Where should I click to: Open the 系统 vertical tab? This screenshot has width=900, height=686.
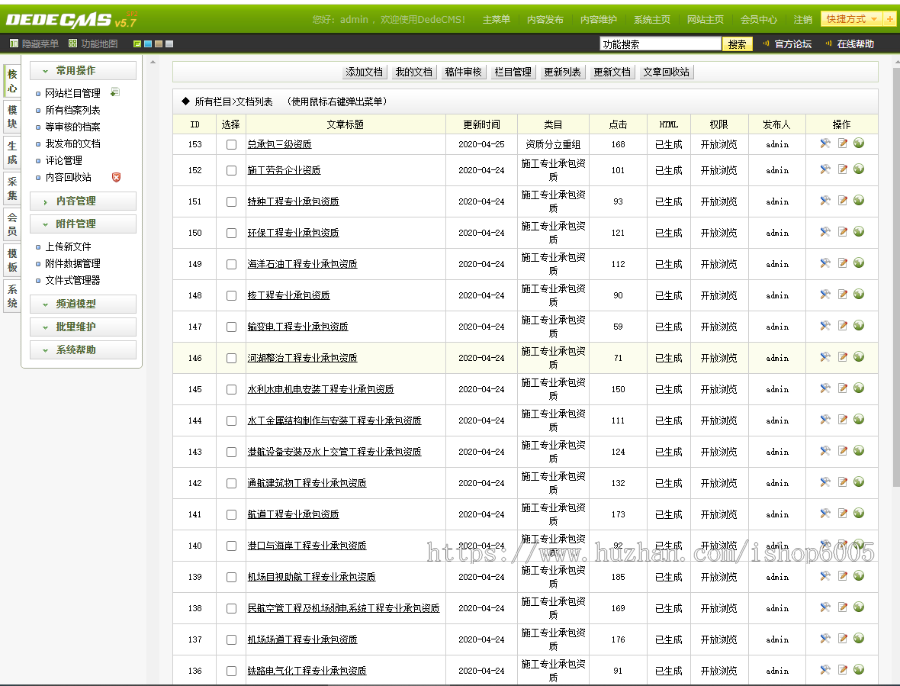click(12, 296)
